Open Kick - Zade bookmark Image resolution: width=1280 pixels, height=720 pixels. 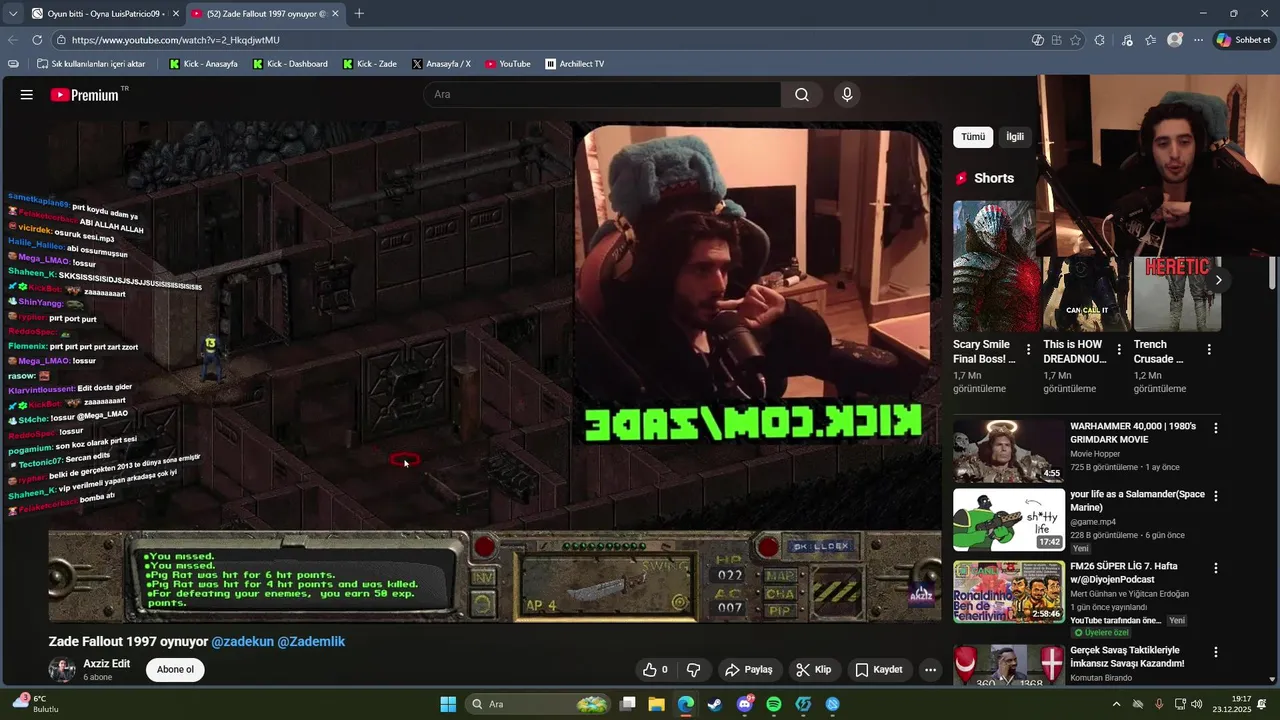pos(369,64)
